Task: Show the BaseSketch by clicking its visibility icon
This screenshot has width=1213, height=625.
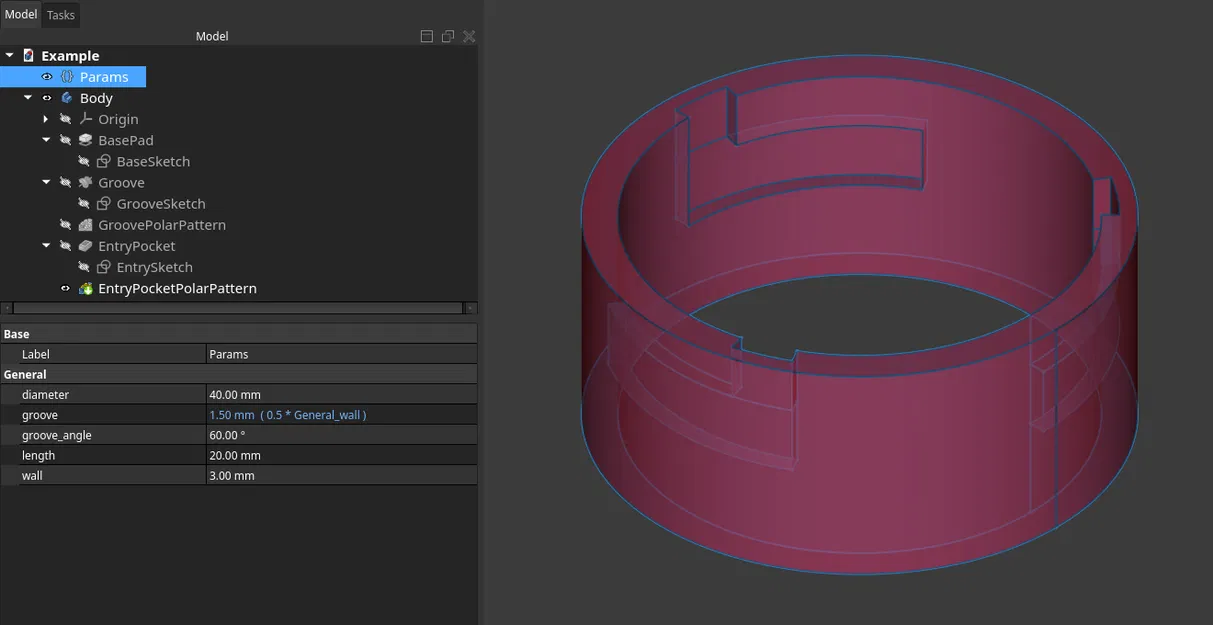Action: pyautogui.click(x=84, y=161)
